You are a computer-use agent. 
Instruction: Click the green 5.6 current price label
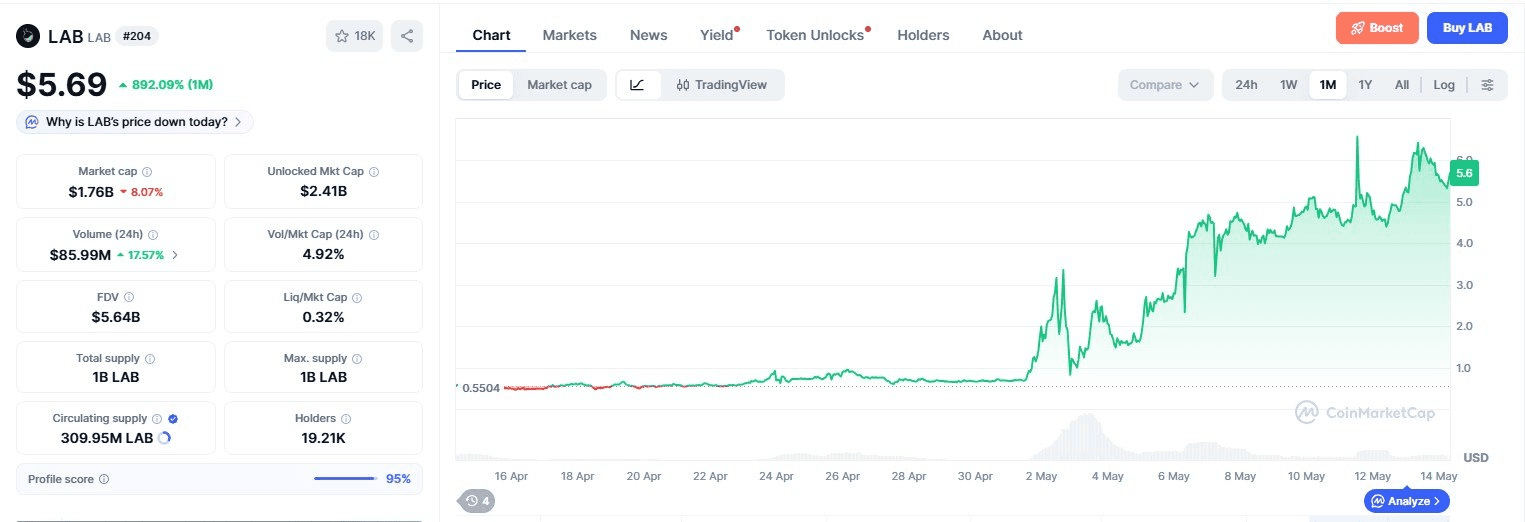pyautogui.click(x=1464, y=173)
